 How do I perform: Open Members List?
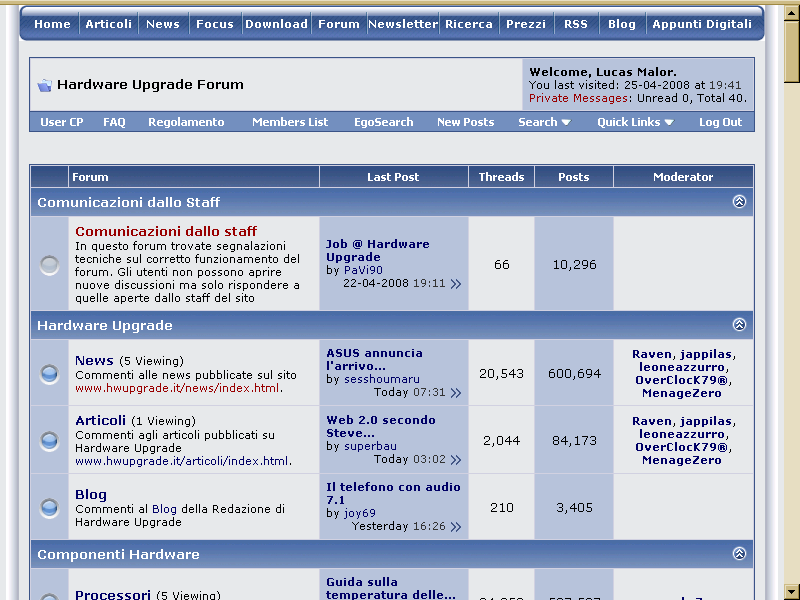pyautogui.click(x=290, y=122)
